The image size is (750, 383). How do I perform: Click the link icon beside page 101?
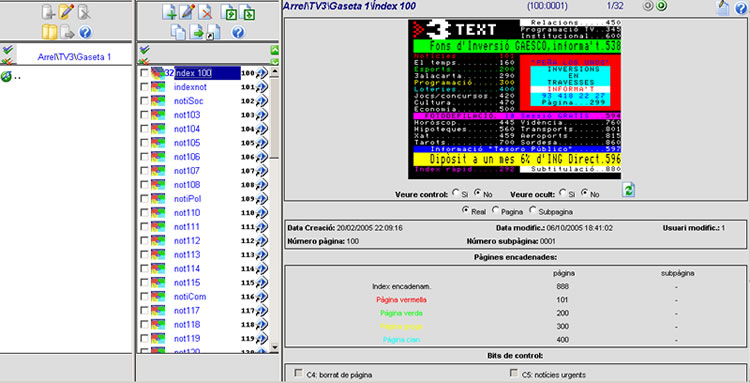click(x=261, y=87)
